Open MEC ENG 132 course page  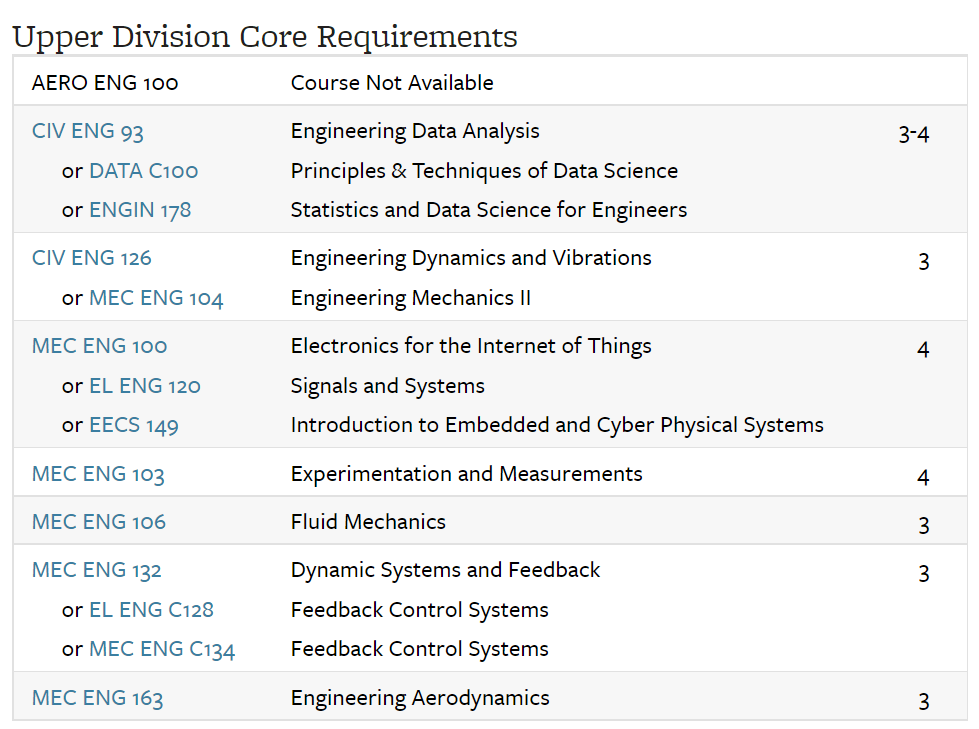[x=96, y=570]
